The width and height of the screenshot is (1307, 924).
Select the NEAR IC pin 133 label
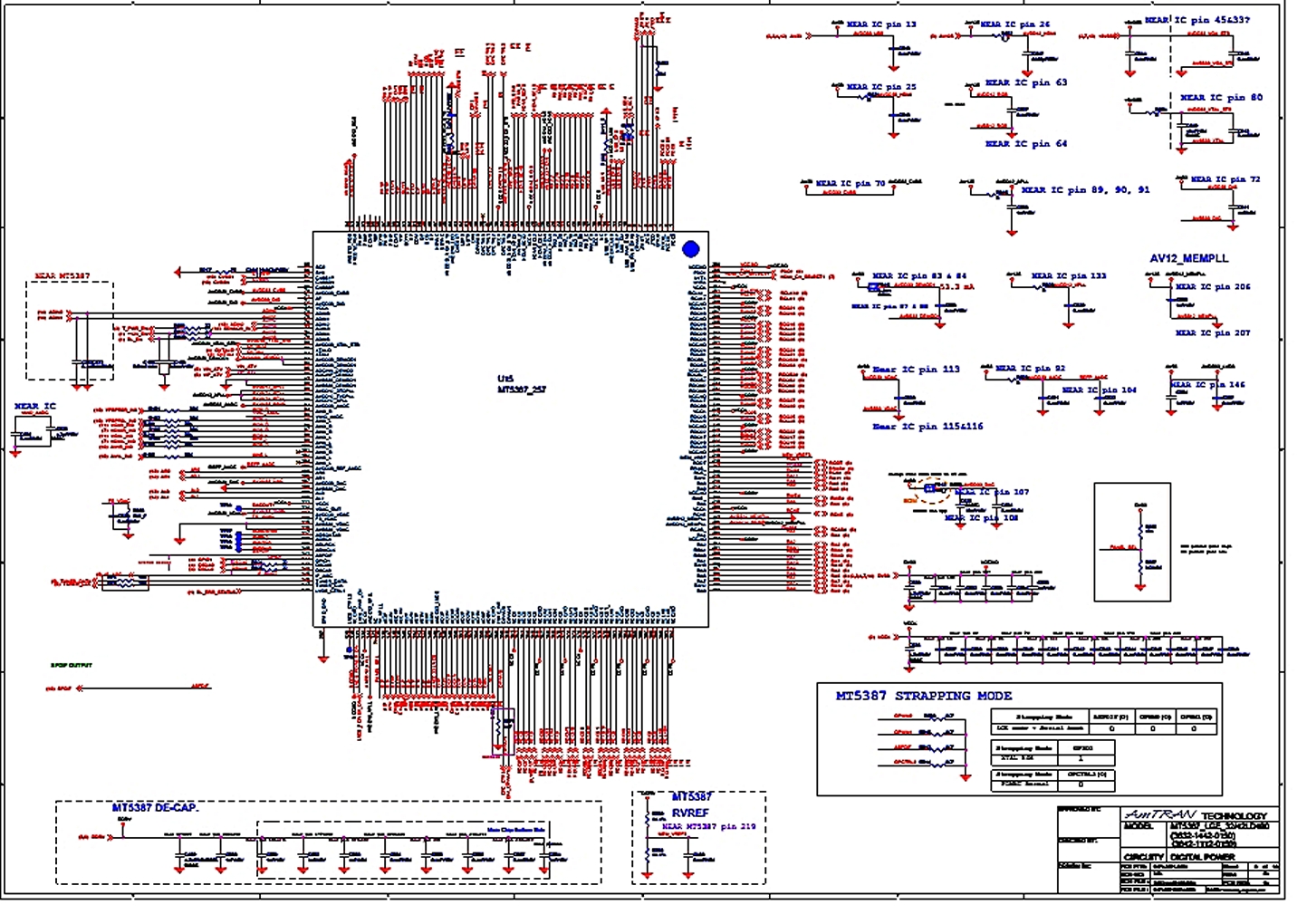coord(1069,275)
